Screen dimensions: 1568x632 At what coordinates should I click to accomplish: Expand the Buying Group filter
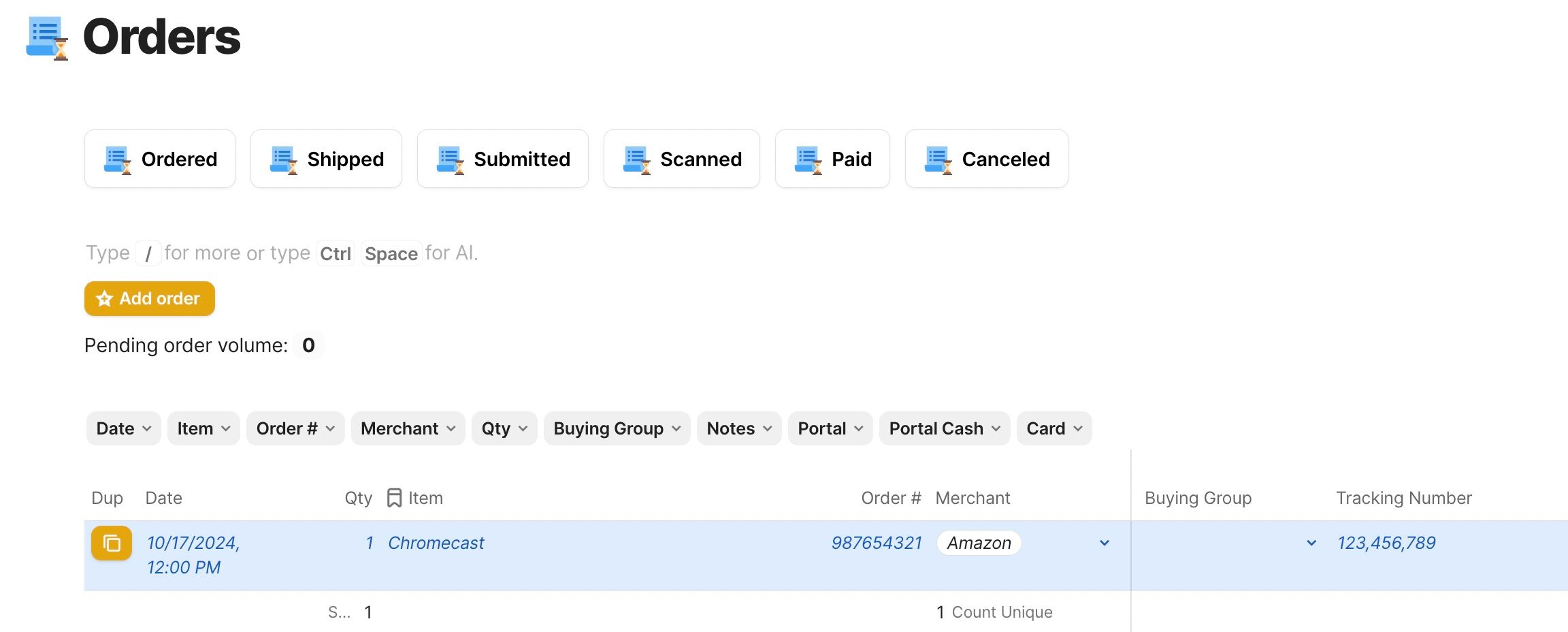click(617, 428)
